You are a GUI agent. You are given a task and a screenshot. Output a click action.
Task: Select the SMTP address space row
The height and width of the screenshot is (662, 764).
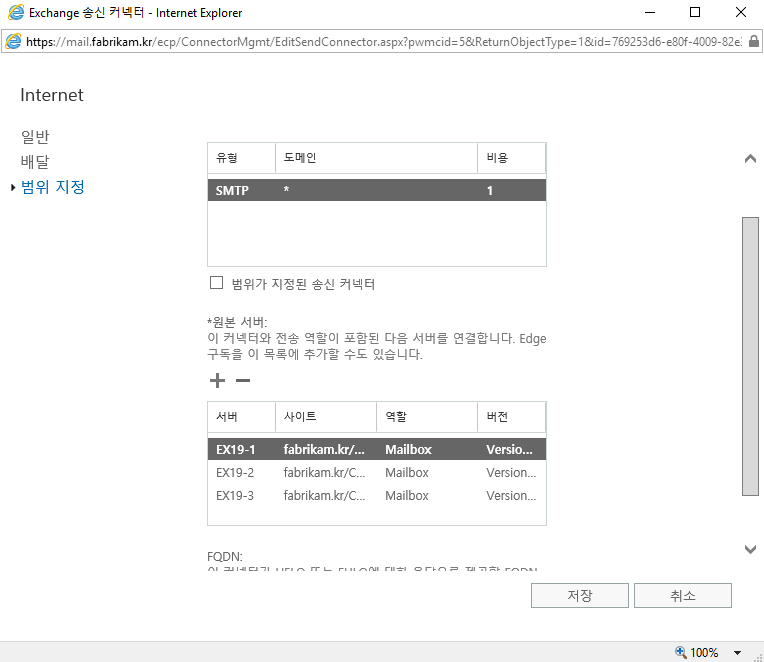point(377,190)
